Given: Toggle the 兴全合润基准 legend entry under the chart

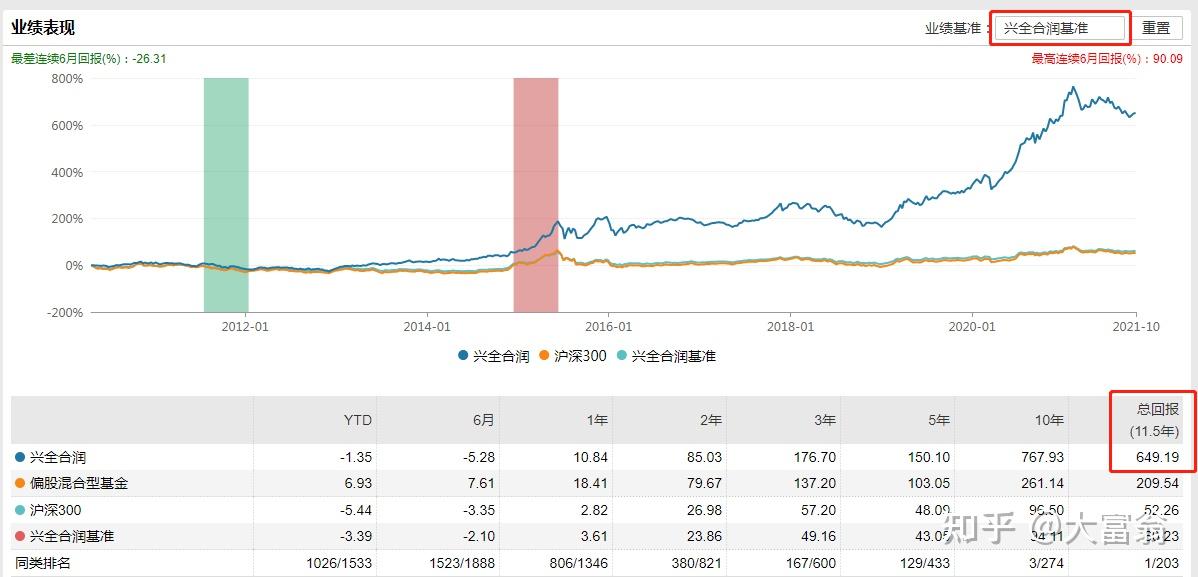Looking at the screenshot, I should pyautogui.click(x=666, y=355).
